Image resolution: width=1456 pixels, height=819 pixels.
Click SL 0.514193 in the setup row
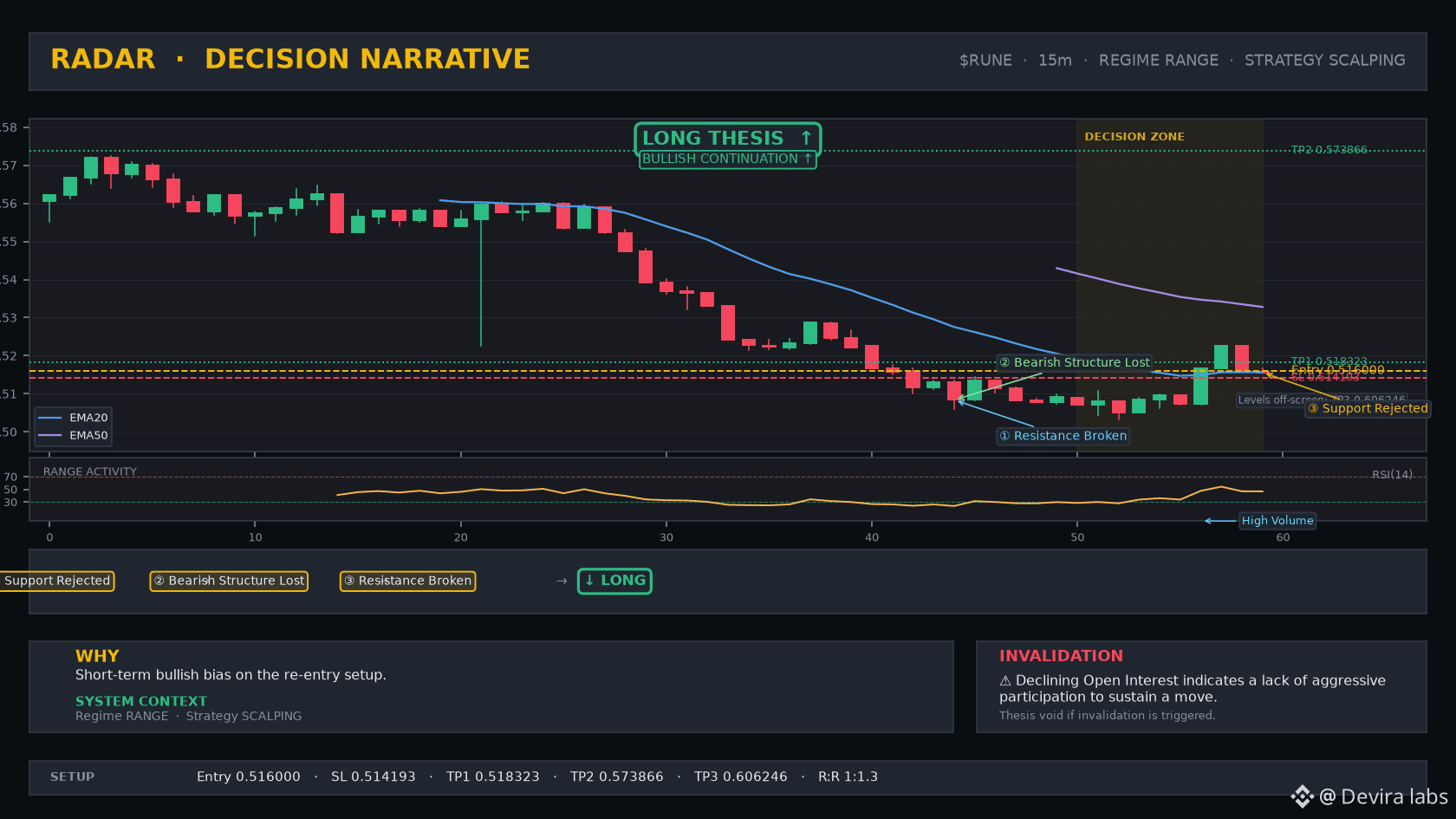click(374, 777)
